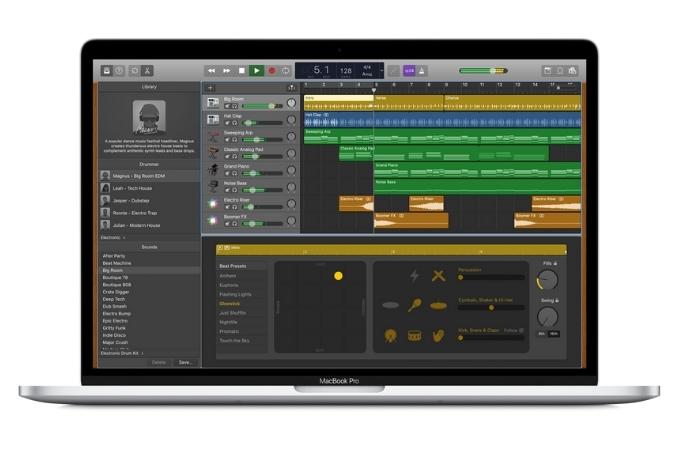The height and width of the screenshot is (453, 679).
Task: Expand the Electronic Drum Kit path
Action: pyautogui.click(x=122, y=353)
